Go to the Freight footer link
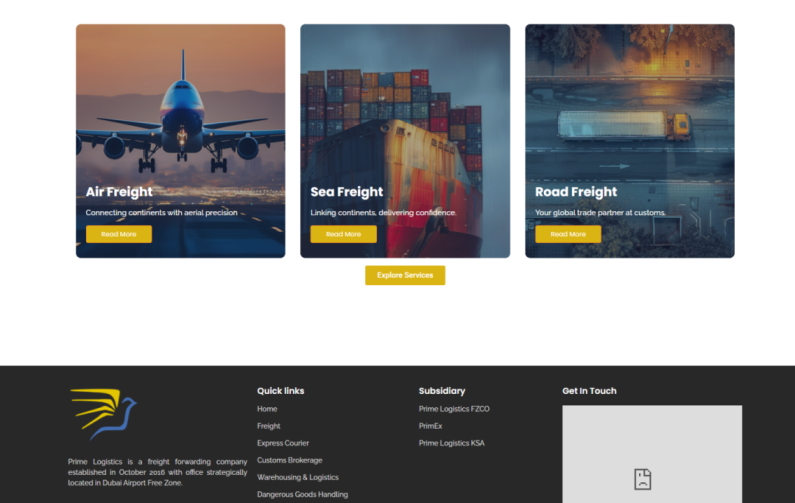 tap(269, 426)
